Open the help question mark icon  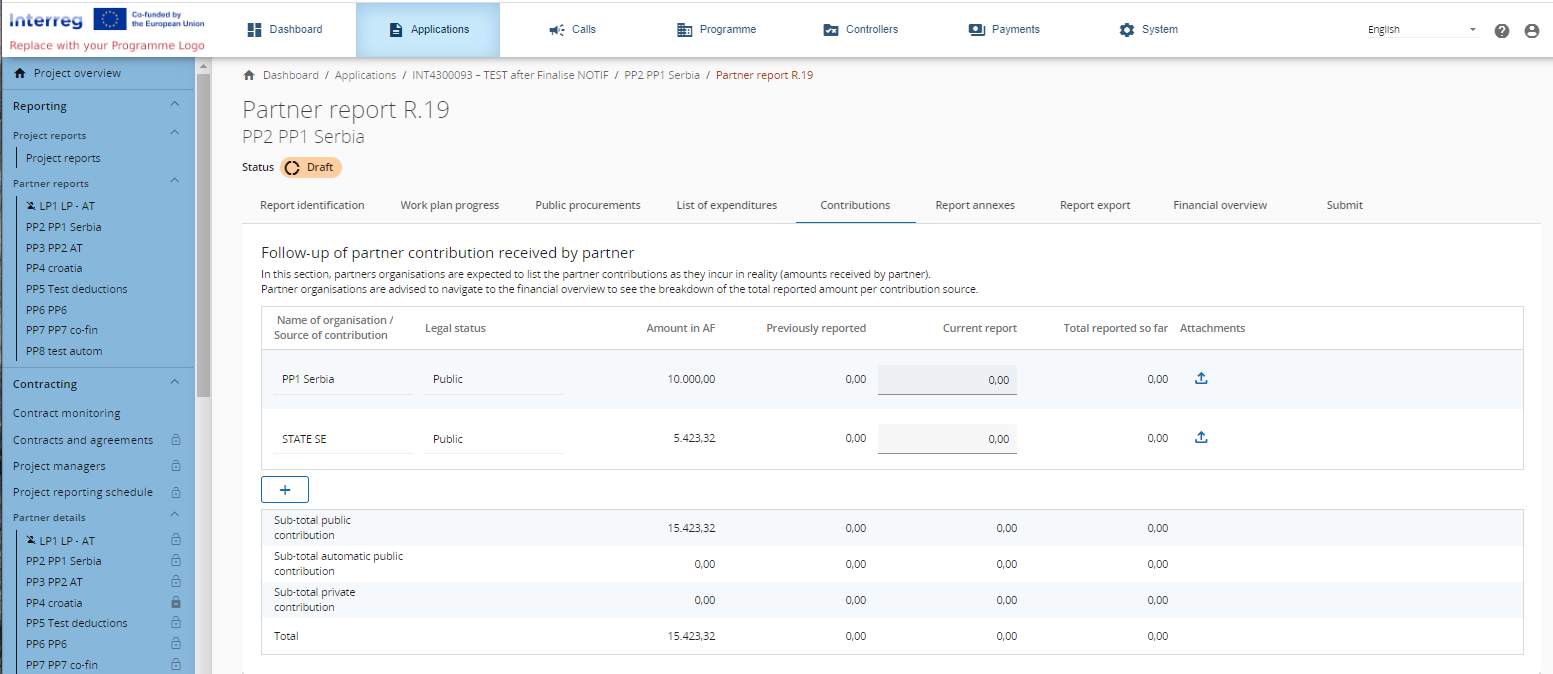pos(1501,30)
